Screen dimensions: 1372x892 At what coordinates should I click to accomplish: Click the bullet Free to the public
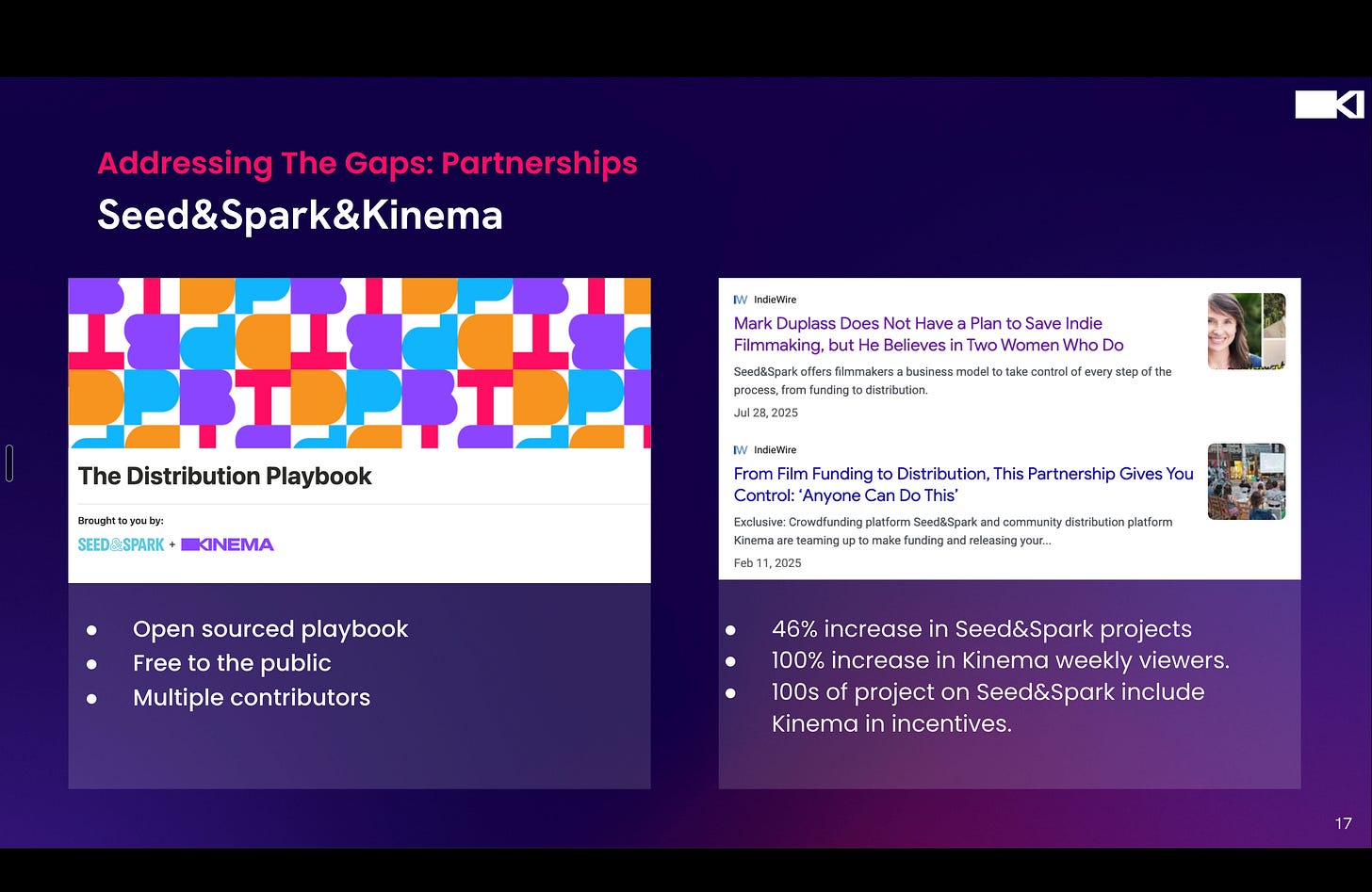coord(232,663)
